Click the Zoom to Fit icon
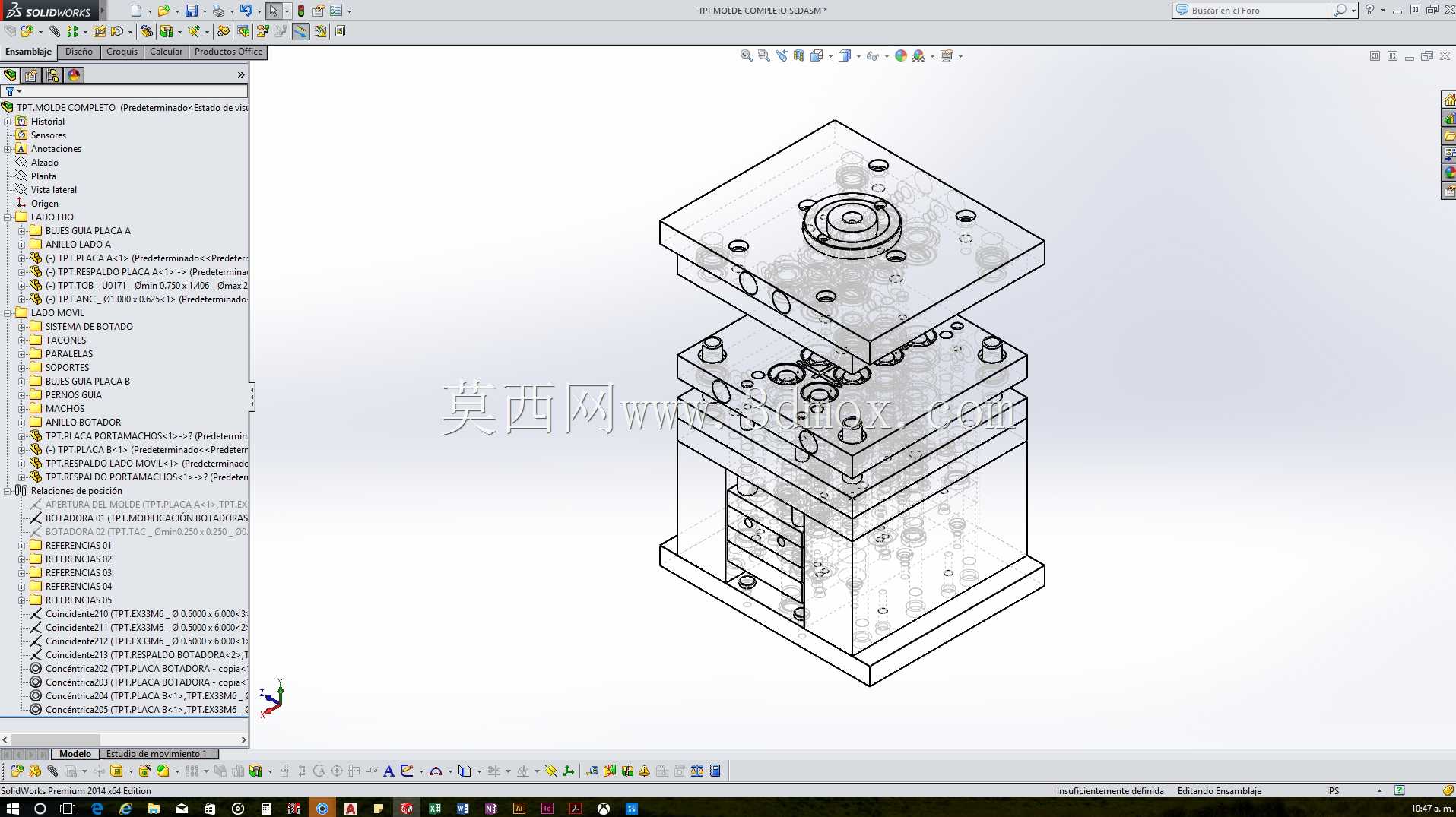The height and width of the screenshot is (817, 1456). (747, 55)
